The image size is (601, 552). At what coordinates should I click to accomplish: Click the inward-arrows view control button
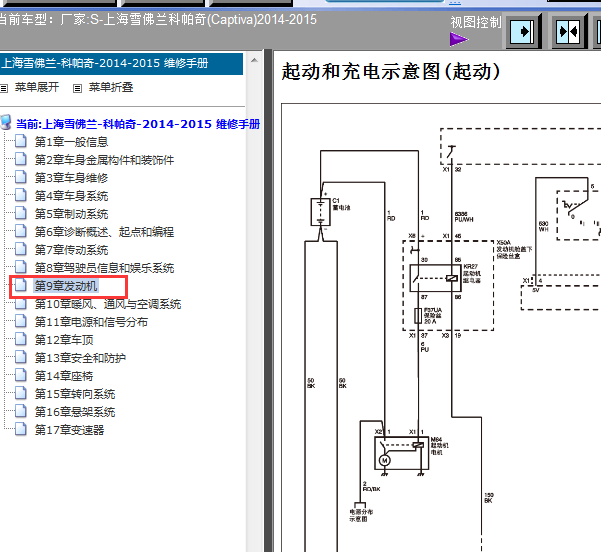click(x=569, y=31)
